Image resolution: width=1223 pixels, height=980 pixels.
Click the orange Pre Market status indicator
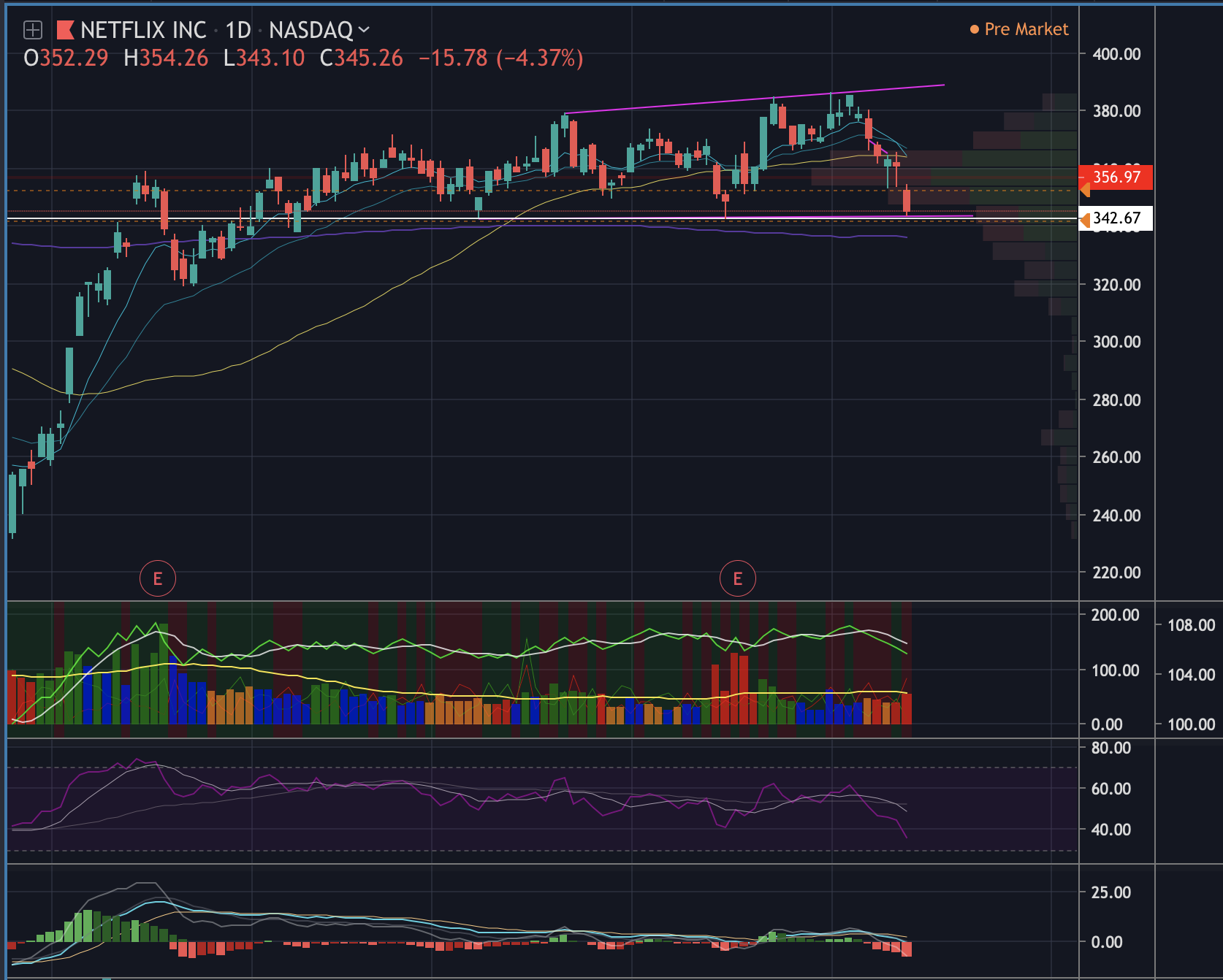point(1019,29)
